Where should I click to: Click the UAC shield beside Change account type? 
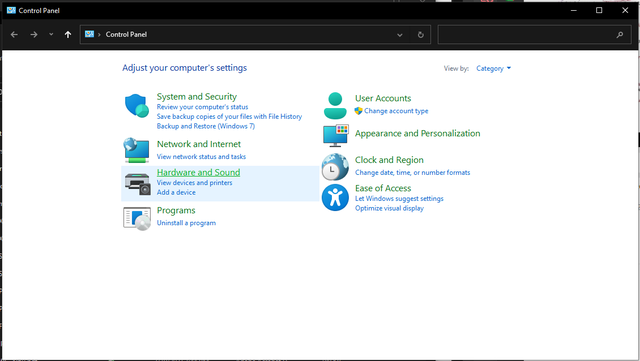coord(358,111)
